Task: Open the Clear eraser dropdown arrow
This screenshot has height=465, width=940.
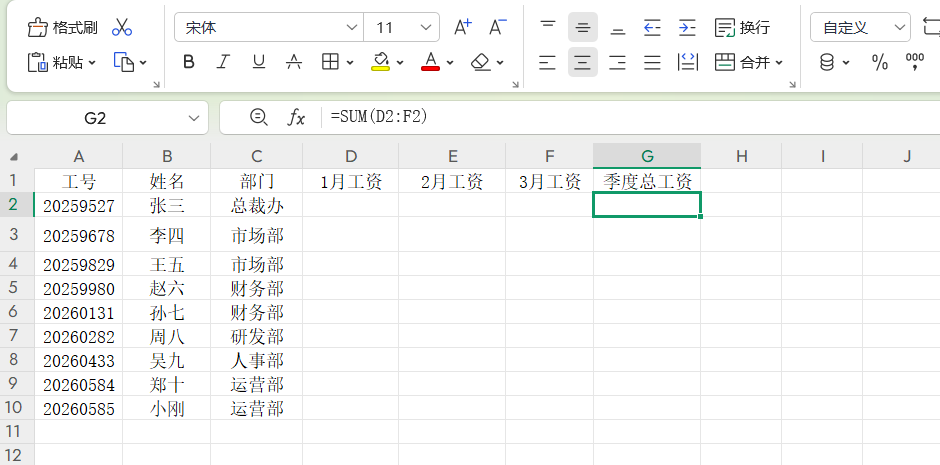Action: pos(499,62)
